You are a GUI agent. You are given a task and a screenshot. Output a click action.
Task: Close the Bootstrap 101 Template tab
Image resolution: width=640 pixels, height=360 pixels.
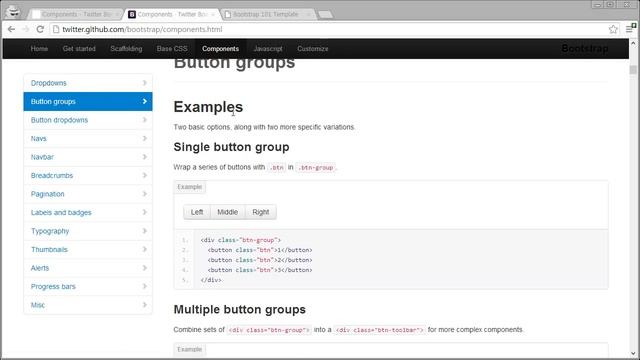309,15
